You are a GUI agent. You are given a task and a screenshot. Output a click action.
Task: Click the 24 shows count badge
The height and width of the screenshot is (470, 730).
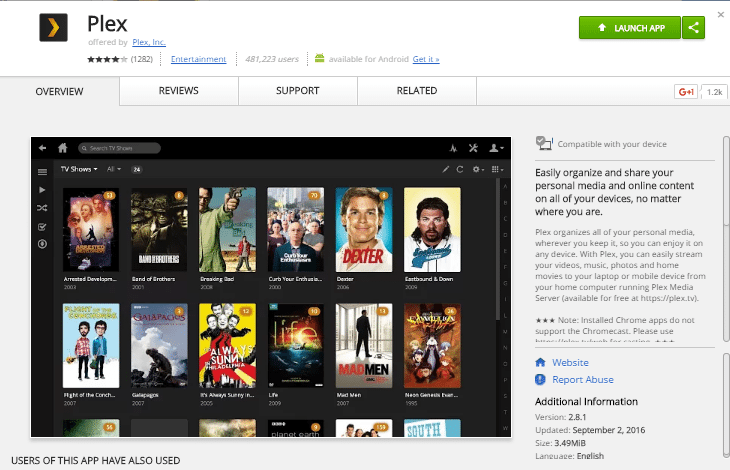(x=136, y=169)
